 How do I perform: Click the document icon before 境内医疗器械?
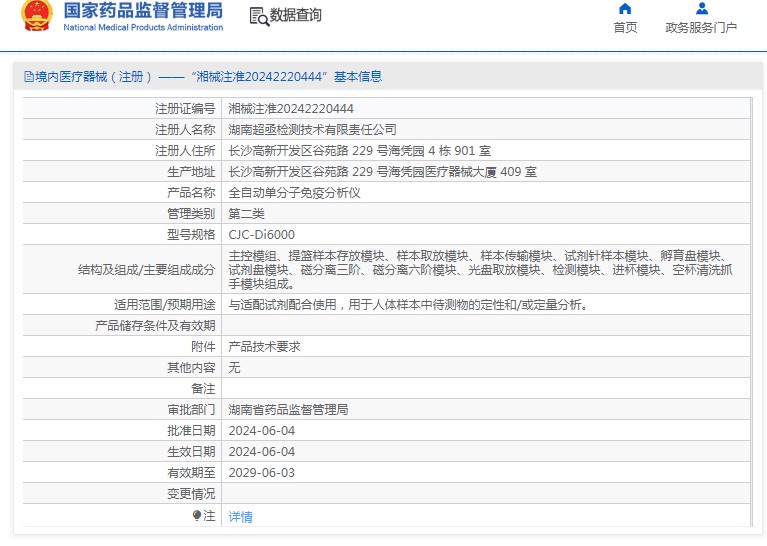[x=29, y=76]
